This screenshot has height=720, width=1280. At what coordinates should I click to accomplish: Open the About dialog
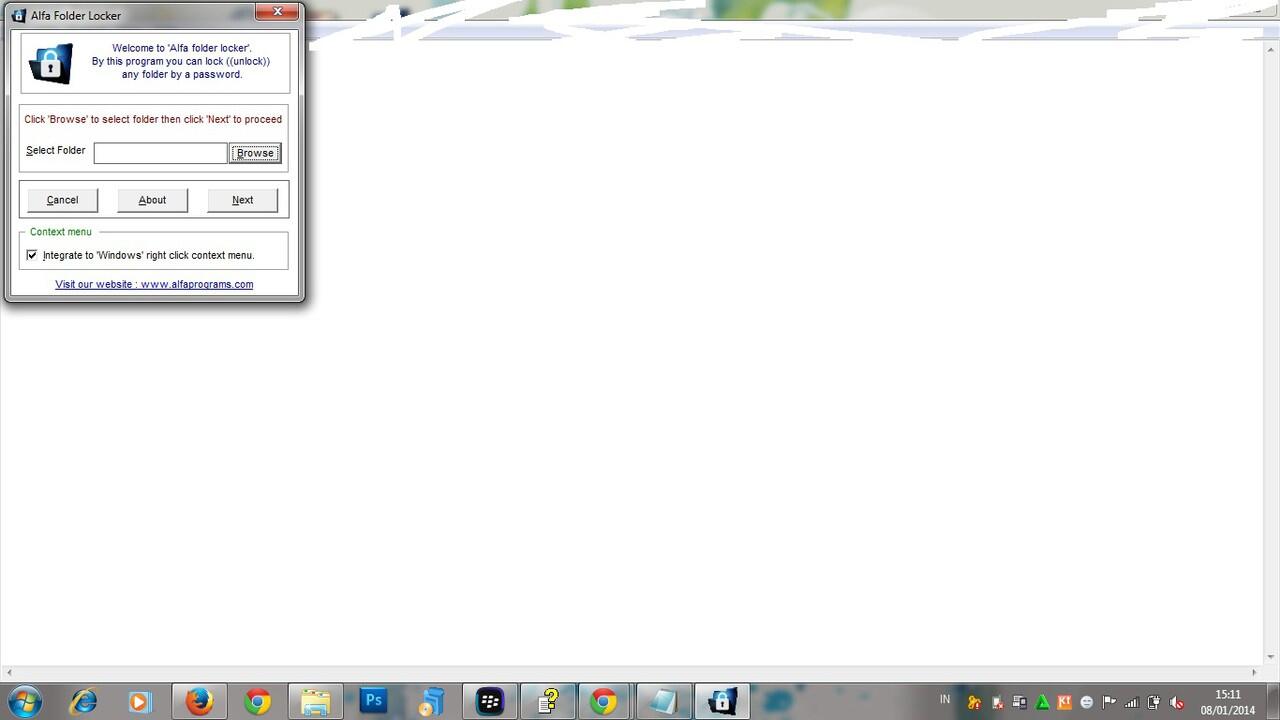(x=152, y=200)
